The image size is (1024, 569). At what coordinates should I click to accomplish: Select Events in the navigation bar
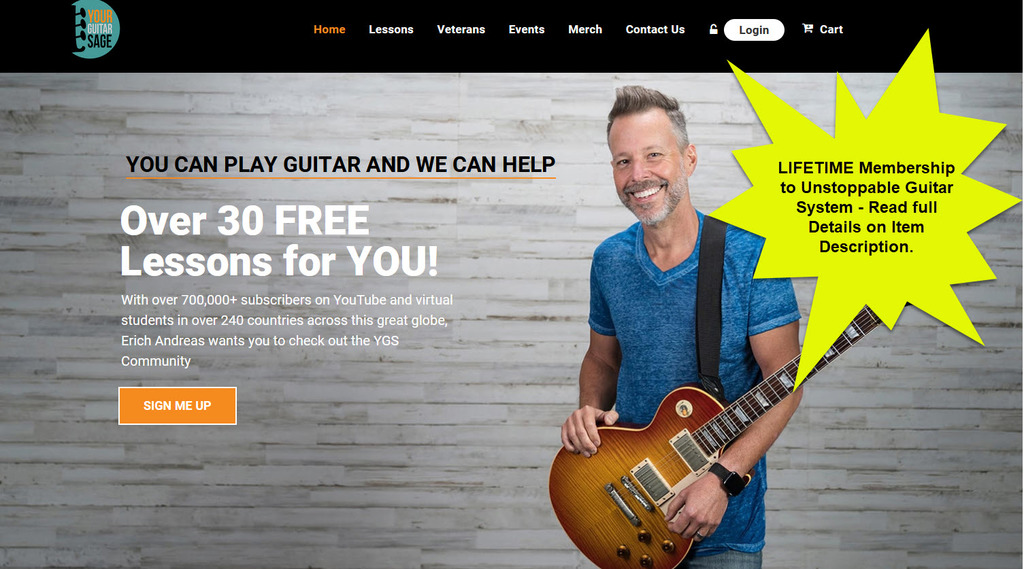coord(526,29)
